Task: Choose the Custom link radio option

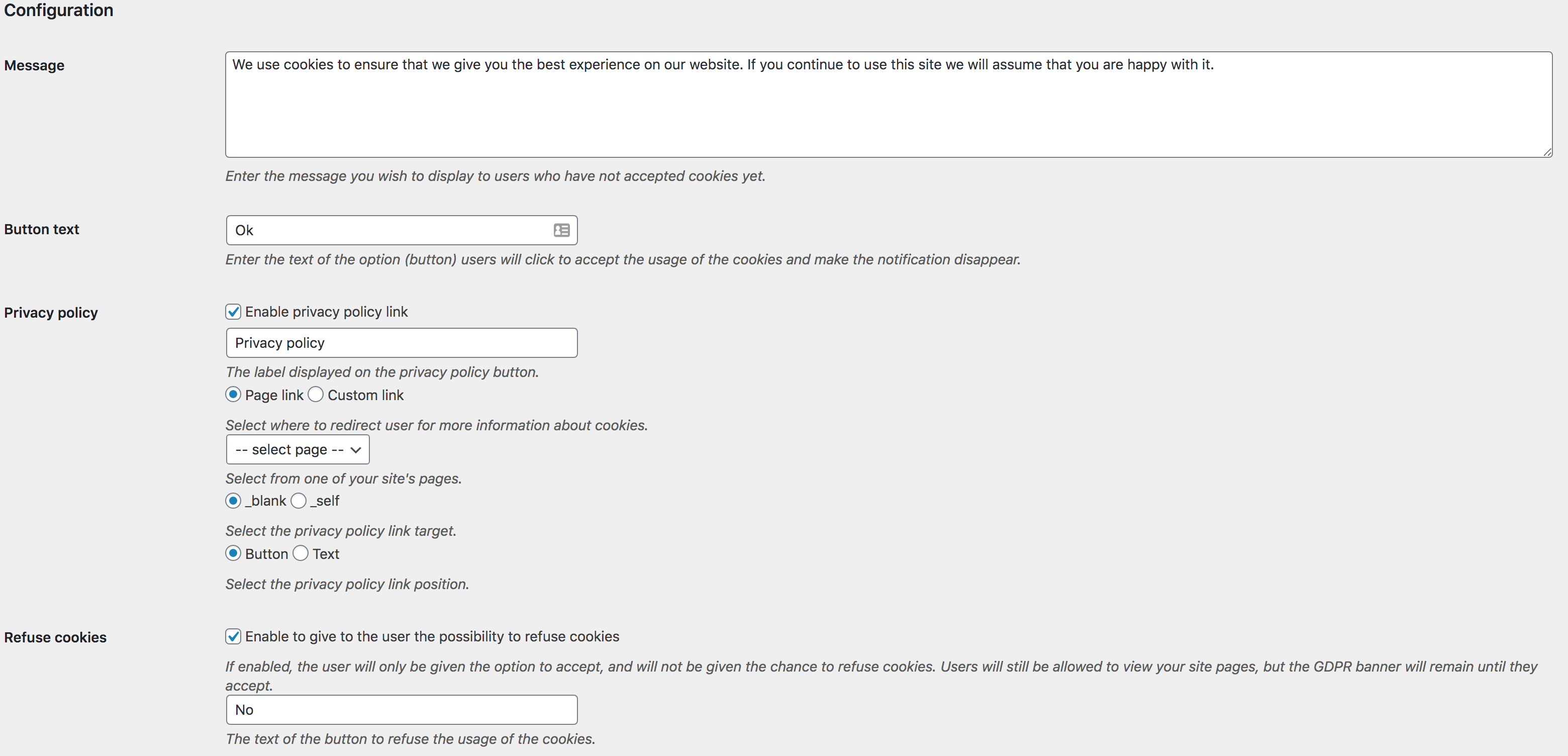Action: pyautogui.click(x=315, y=395)
